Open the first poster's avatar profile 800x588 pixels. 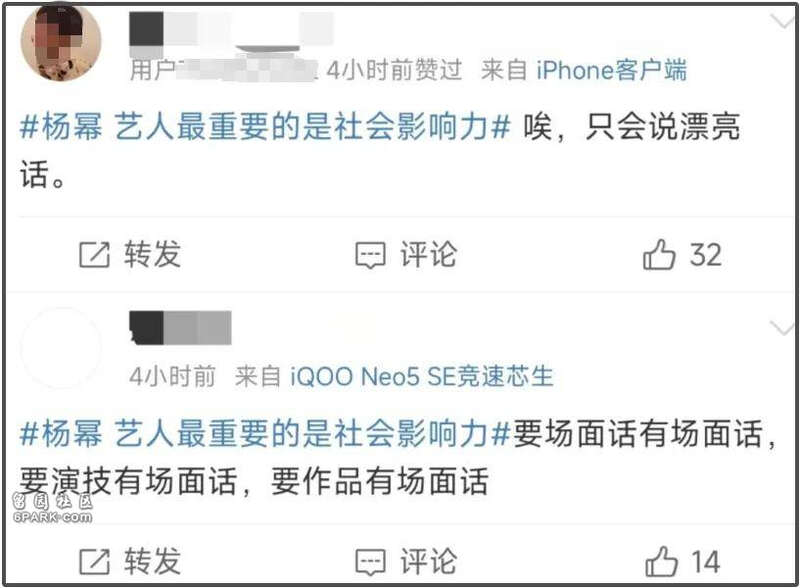click(61, 41)
